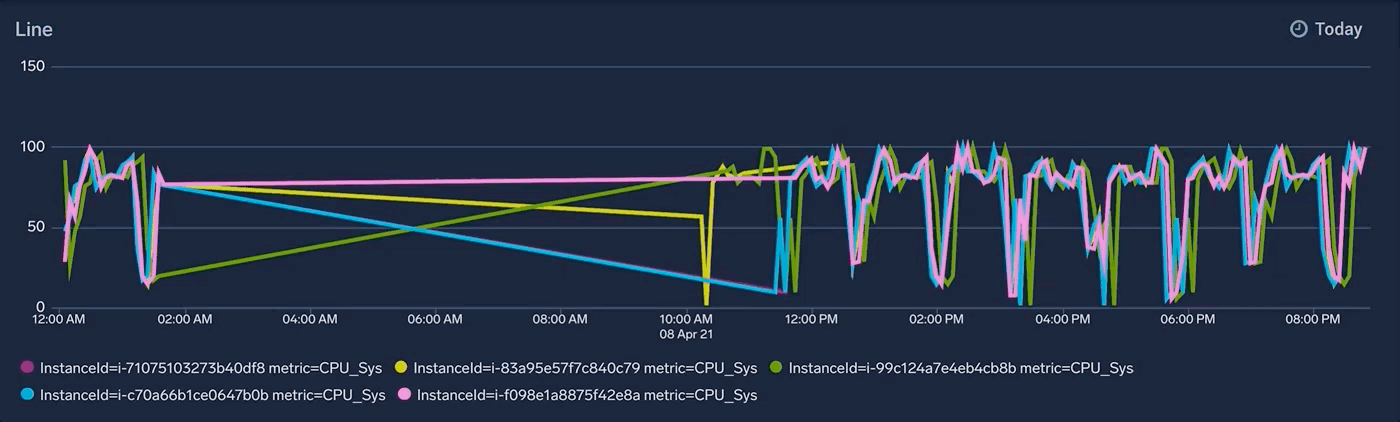1400x422 pixels.
Task: Click the 02:00 AM time axis label
Action: [185, 319]
